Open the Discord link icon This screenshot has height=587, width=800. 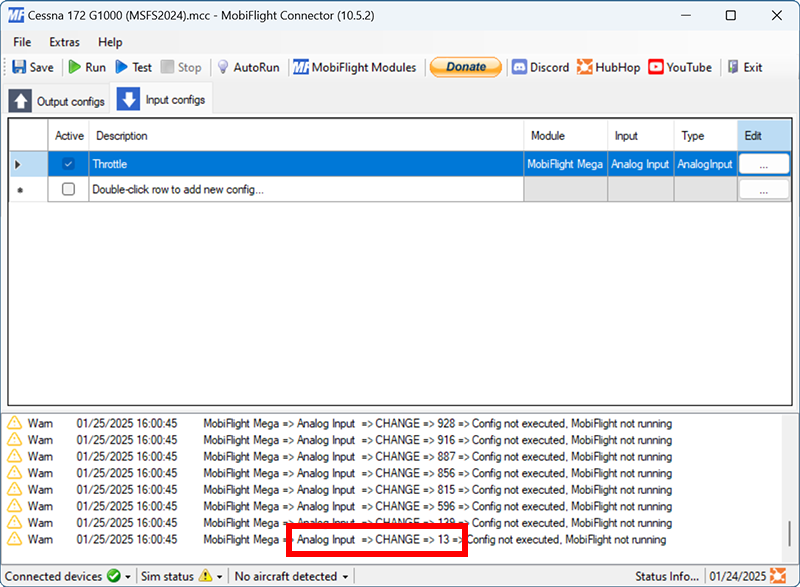(x=520, y=67)
